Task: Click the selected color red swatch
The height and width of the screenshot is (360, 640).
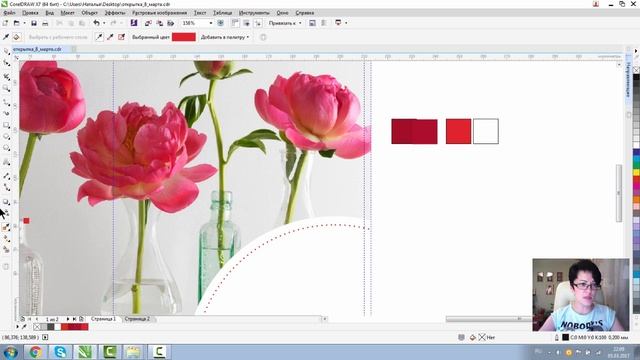Action: pyautogui.click(x=184, y=37)
